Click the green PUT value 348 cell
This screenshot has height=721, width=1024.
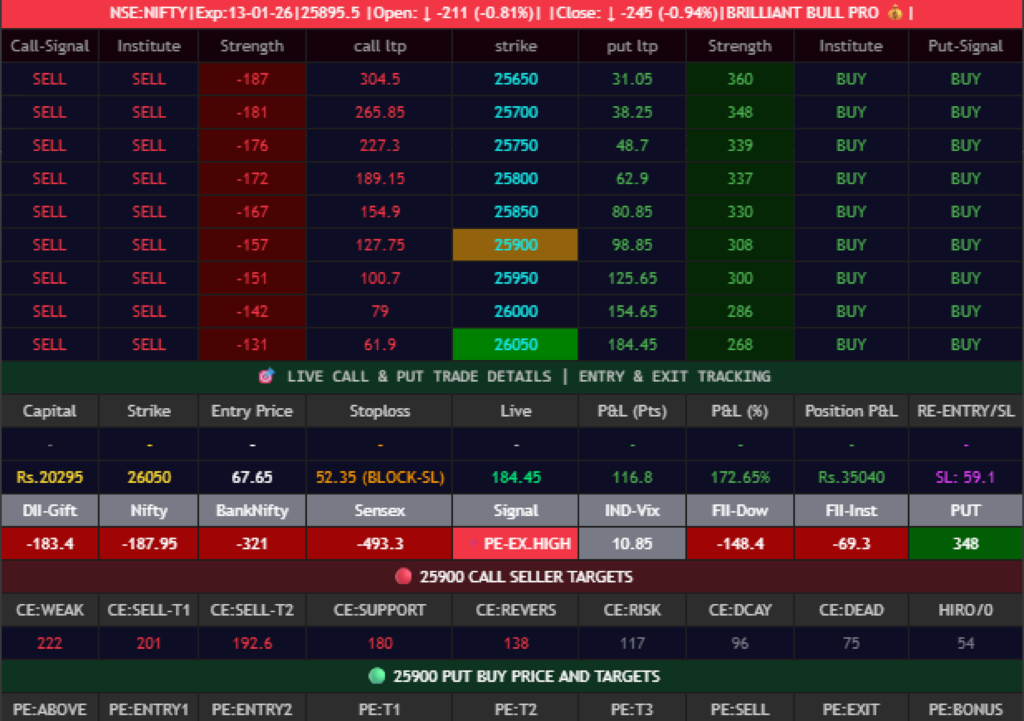(965, 544)
